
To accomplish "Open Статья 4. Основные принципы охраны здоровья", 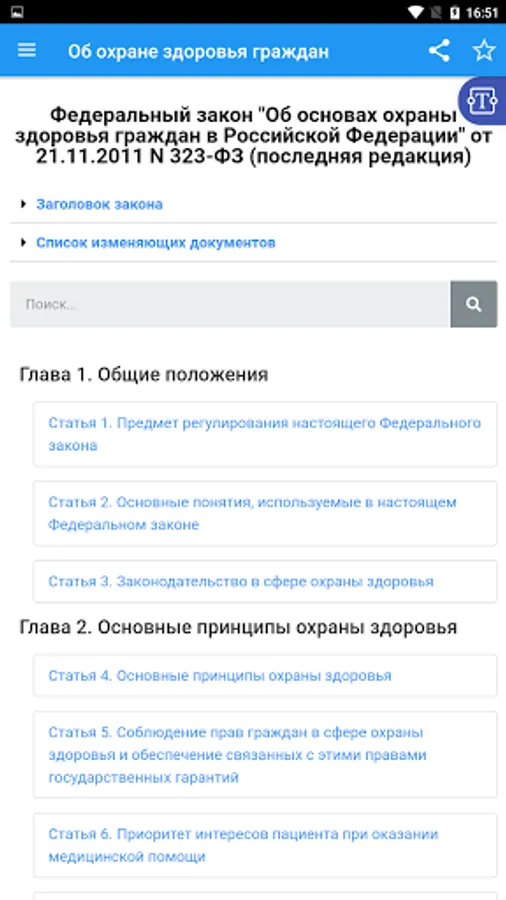I will (x=265, y=676).
